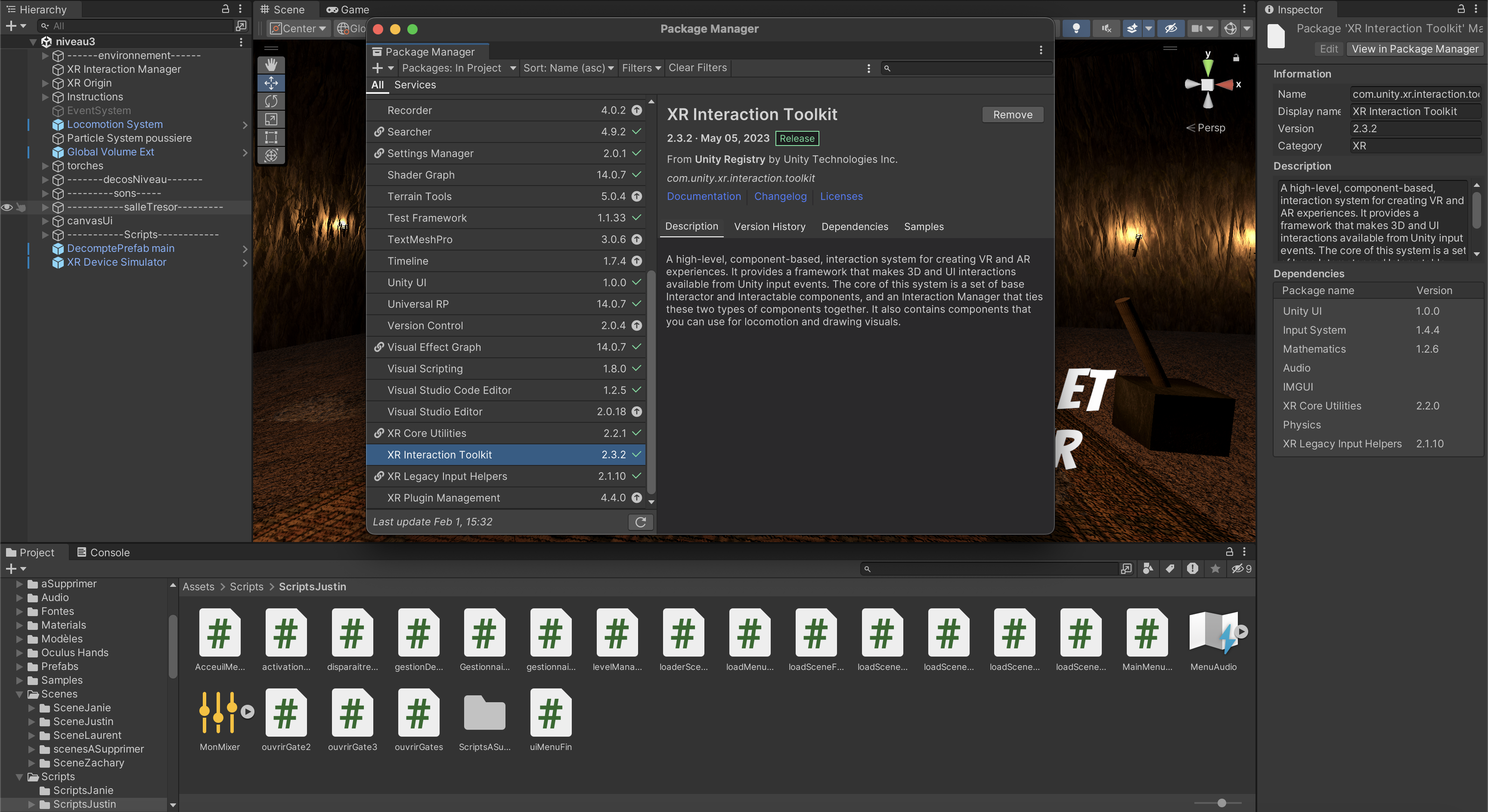The image size is (1488, 812).
Task: Expand the XR Origin hierarchy item
Action: pos(45,83)
